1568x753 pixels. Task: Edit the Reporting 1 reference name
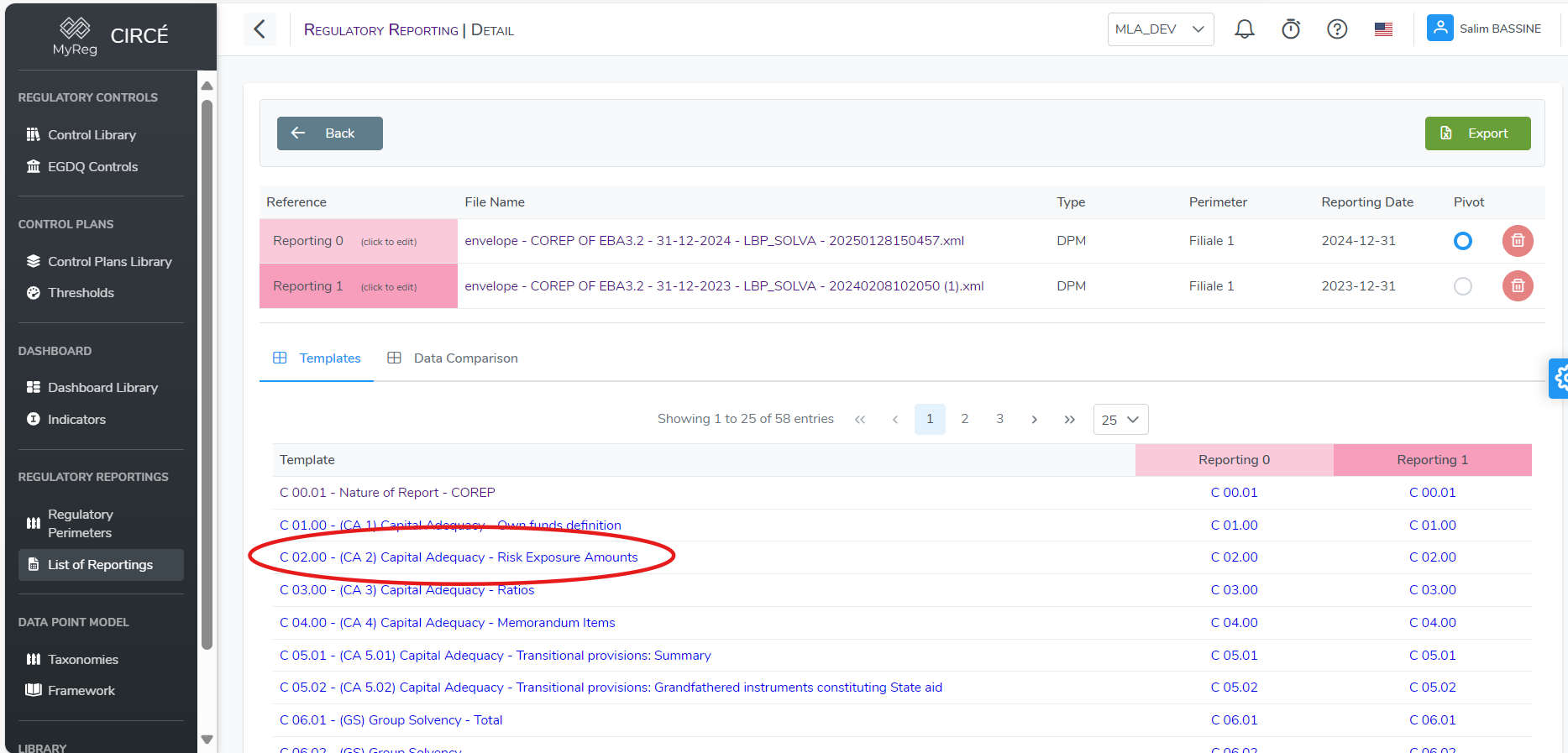[x=359, y=286]
